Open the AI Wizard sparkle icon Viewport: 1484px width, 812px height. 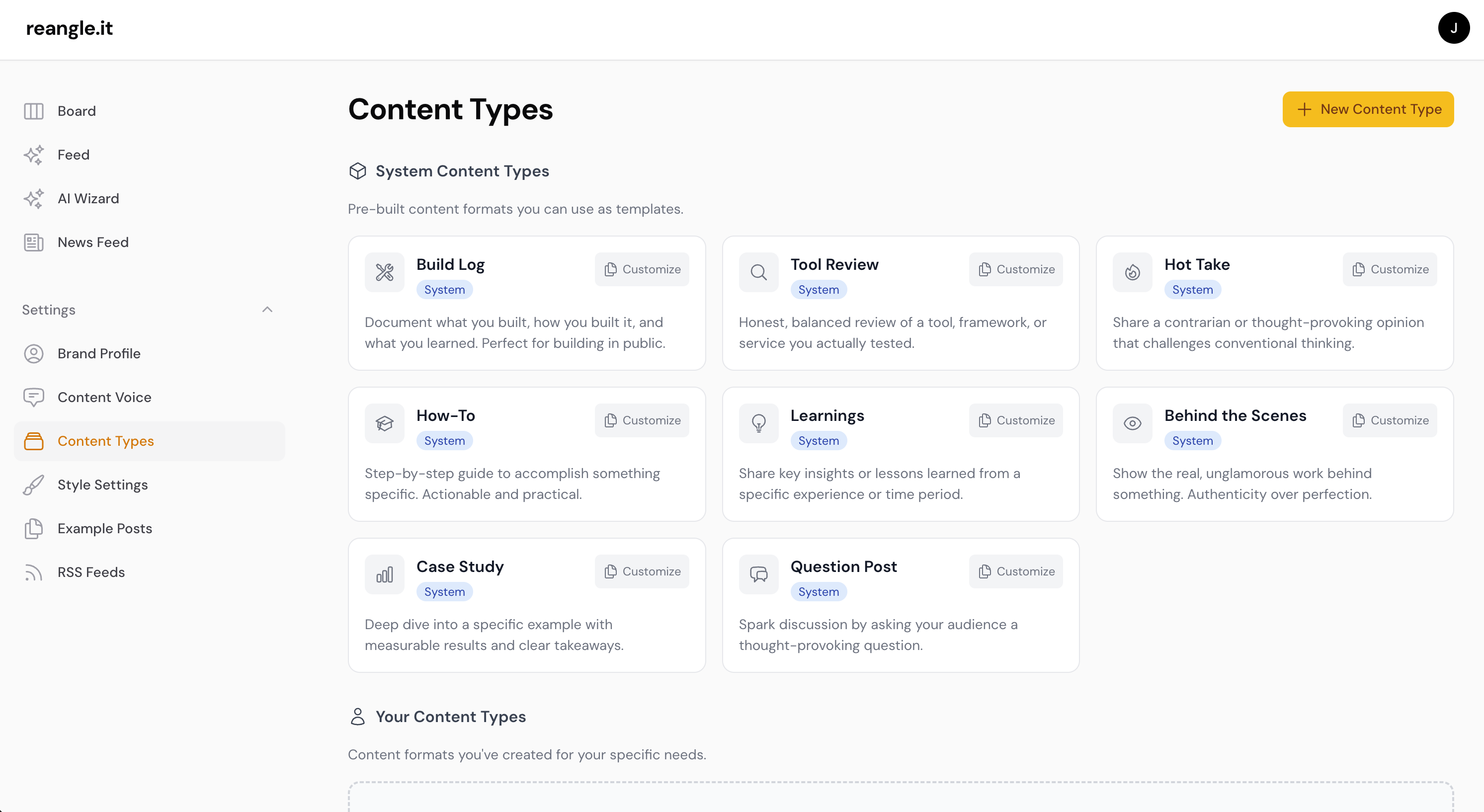pos(33,198)
